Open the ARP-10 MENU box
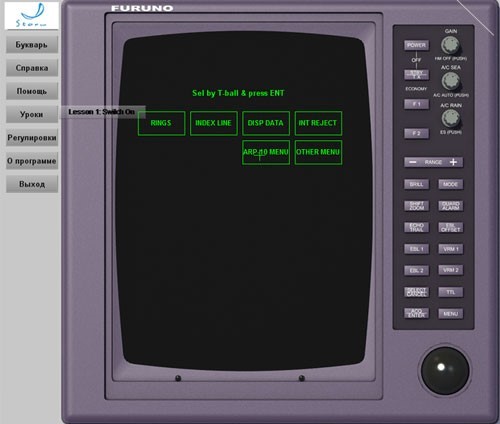Screen dimensions: 500x424 (266, 152)
